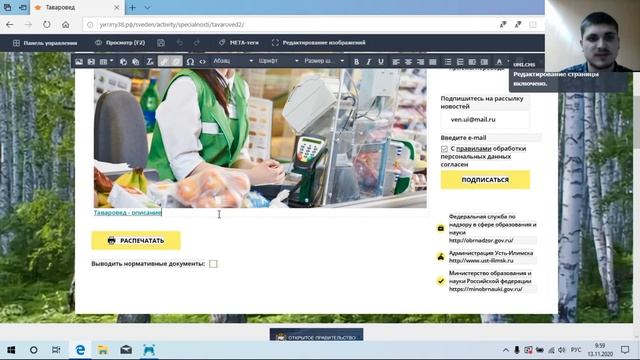Insert an image with the editor toolbar icon

(x=79, y=62)
